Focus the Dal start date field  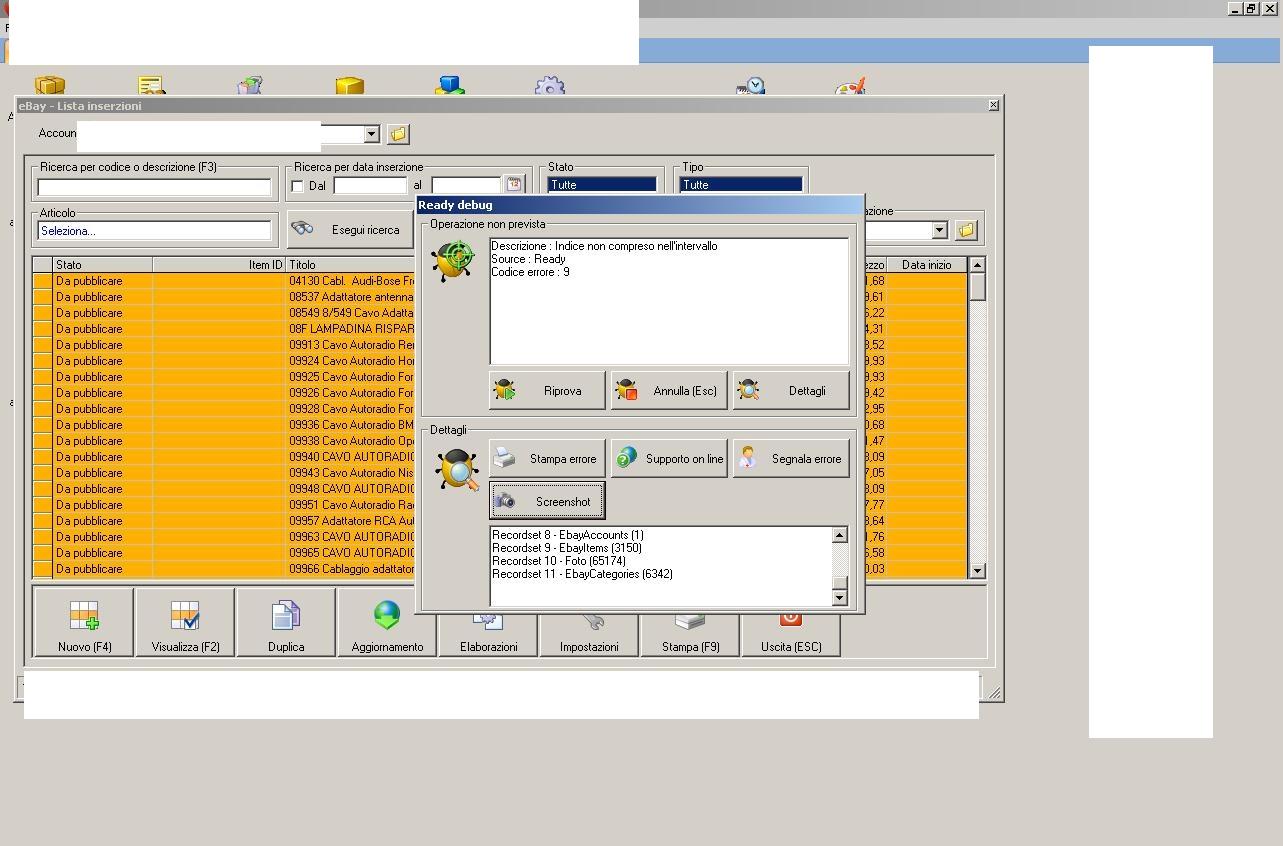pyautogui.click(x=370, y=186)
